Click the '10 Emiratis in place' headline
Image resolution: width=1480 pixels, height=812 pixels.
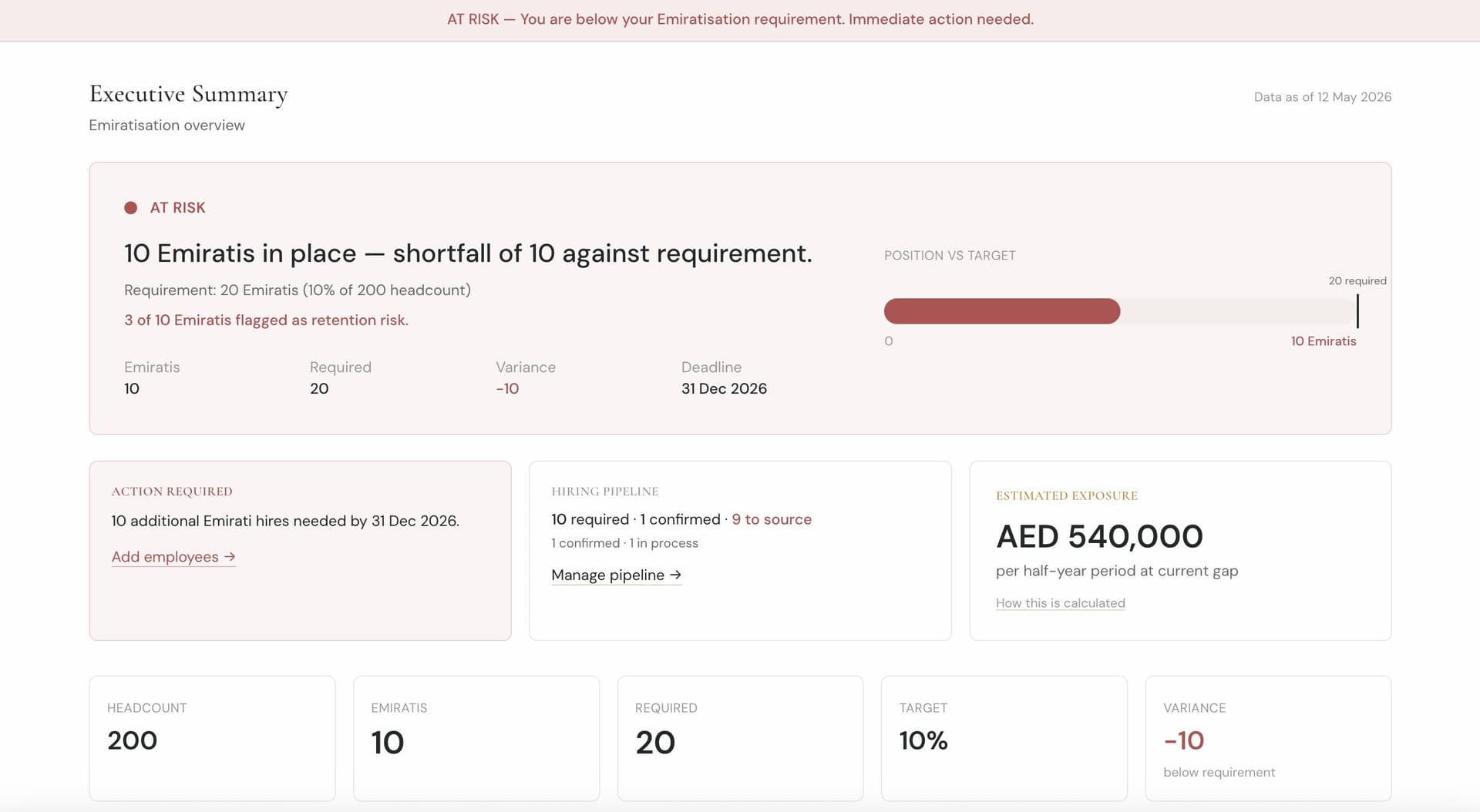pos(468,253)
